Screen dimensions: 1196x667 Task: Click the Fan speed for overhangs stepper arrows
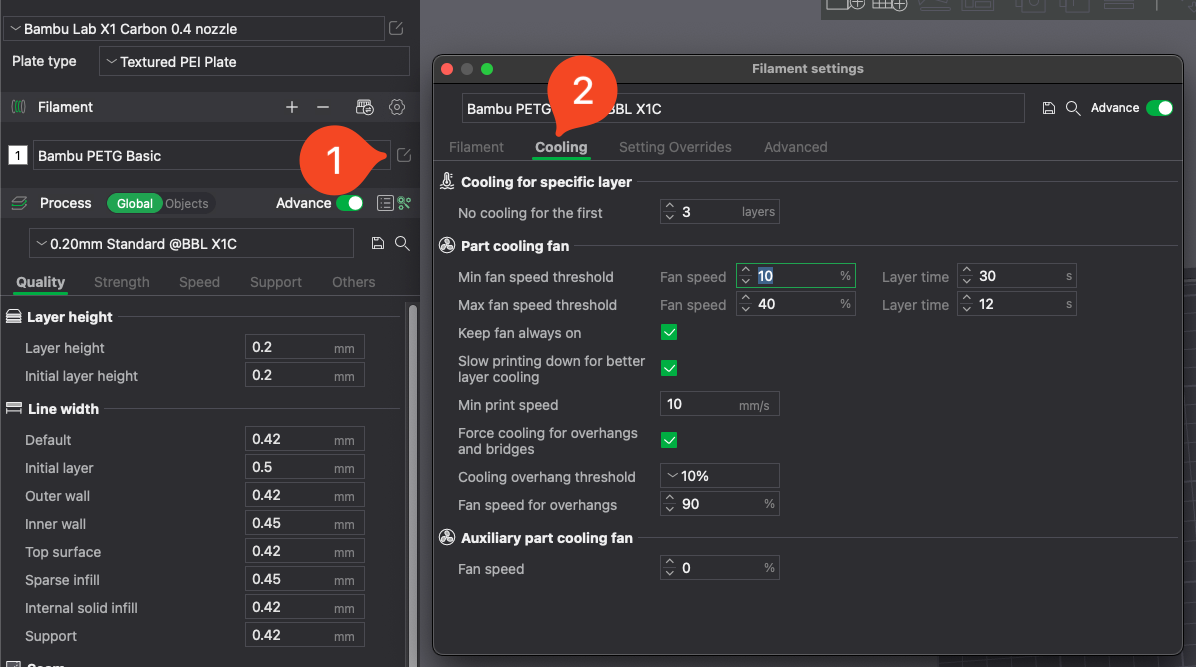coord(670,505)
